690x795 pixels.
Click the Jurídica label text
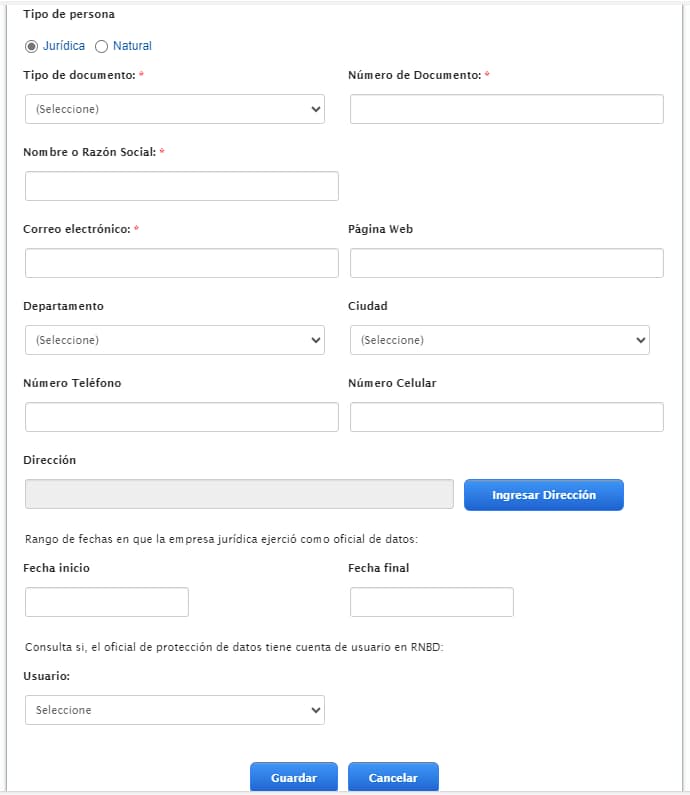pyautogui.click(x=64, y=46)
